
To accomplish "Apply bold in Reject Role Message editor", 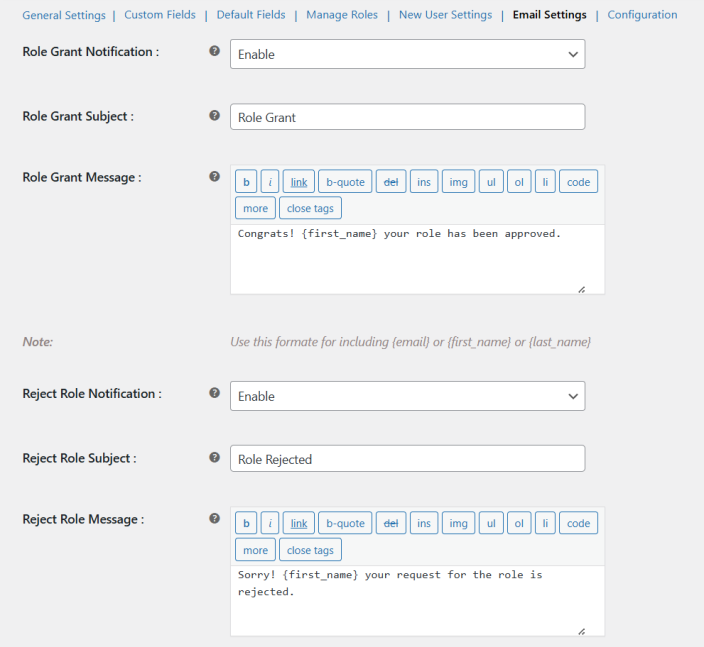I will (246, 523).
